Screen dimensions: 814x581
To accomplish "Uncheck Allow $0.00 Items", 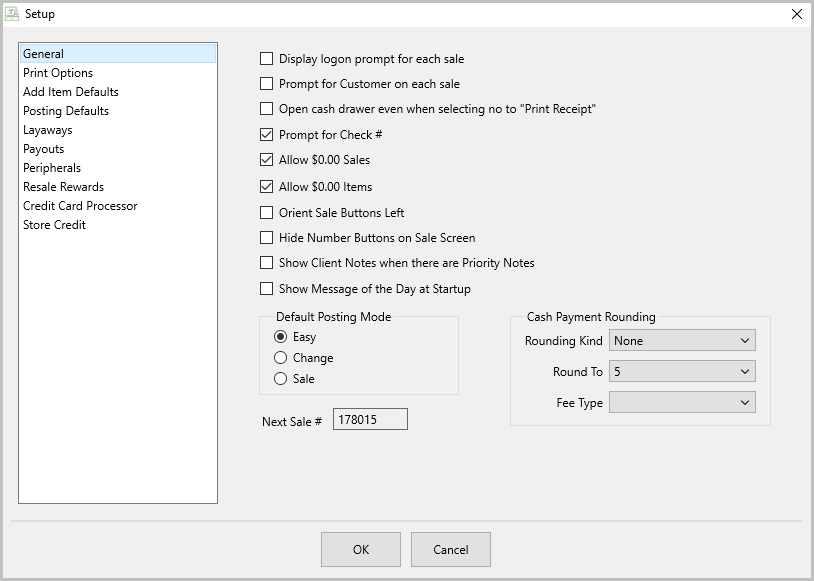I will tap(266, 186).
